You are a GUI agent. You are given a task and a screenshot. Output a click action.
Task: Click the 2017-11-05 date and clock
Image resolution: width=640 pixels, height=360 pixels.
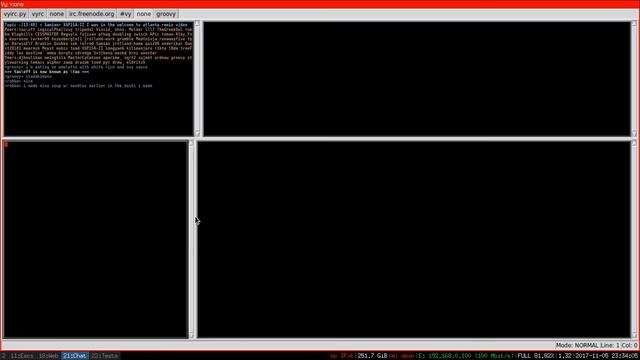coord(607,356)
